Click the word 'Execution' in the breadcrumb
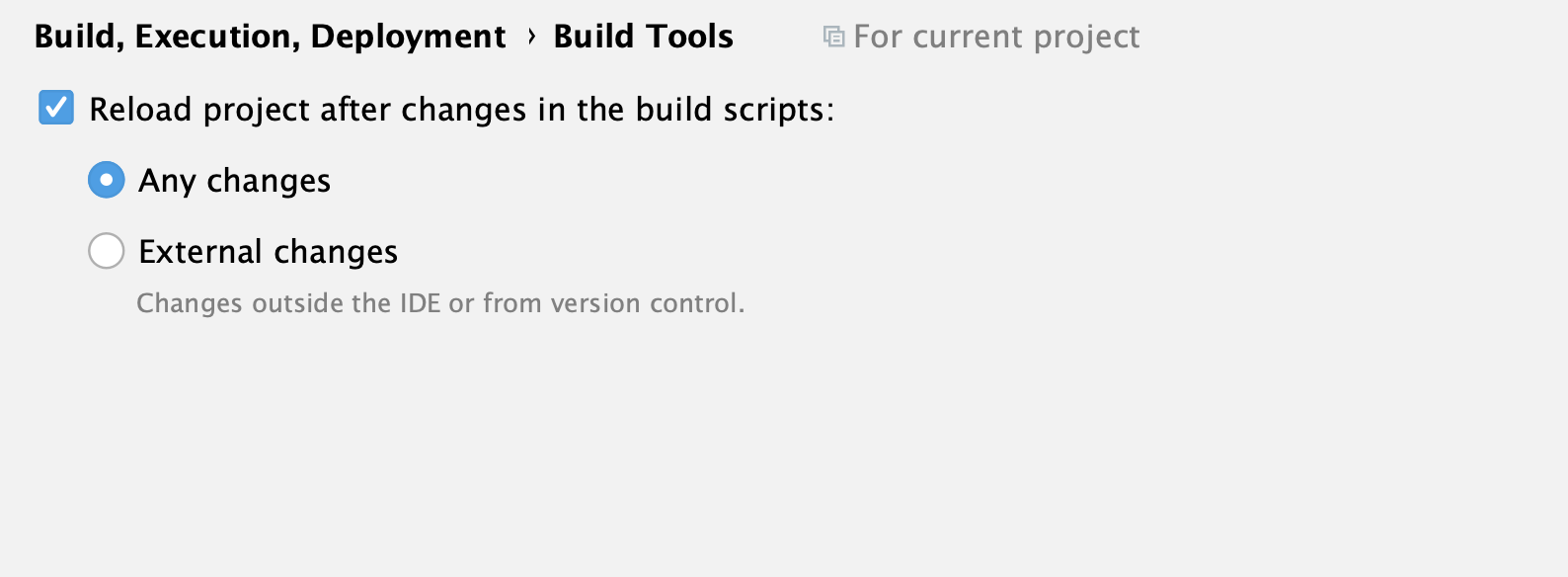Viewport: 1568px width, 577px height. tap(217, 38)
